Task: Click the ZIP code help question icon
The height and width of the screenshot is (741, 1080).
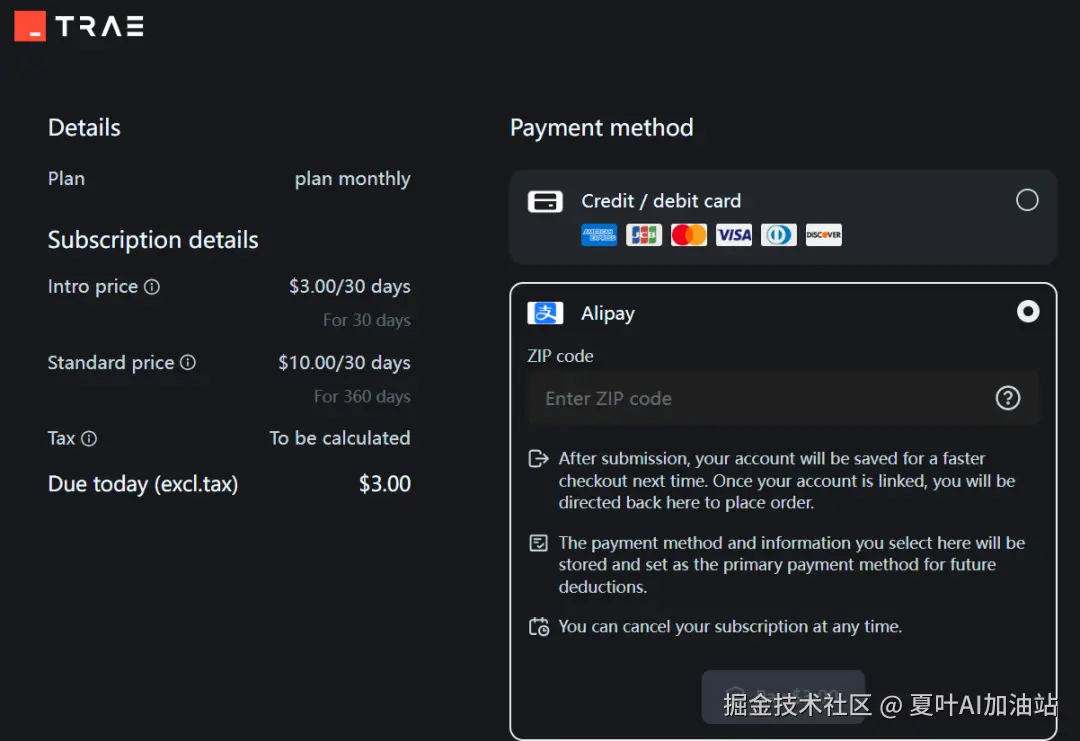Action: tap(1008, 398)
